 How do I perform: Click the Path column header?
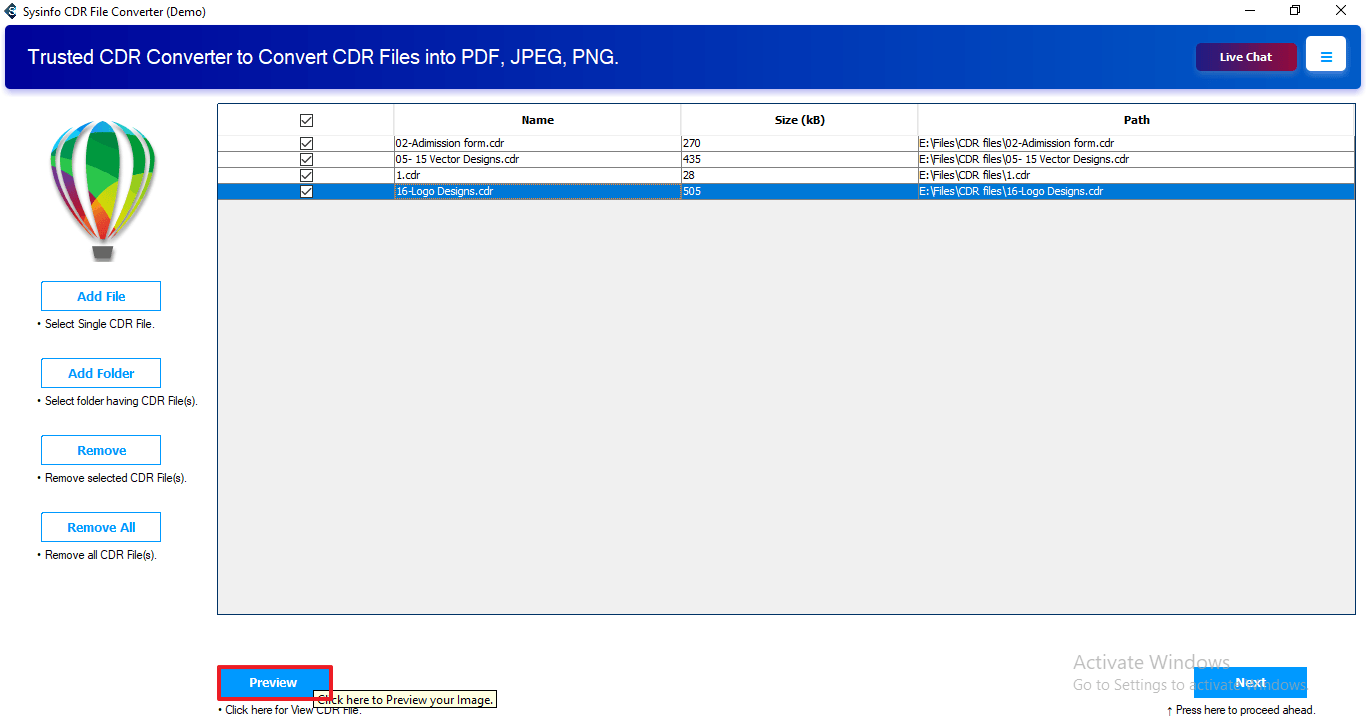point(1136,119)
